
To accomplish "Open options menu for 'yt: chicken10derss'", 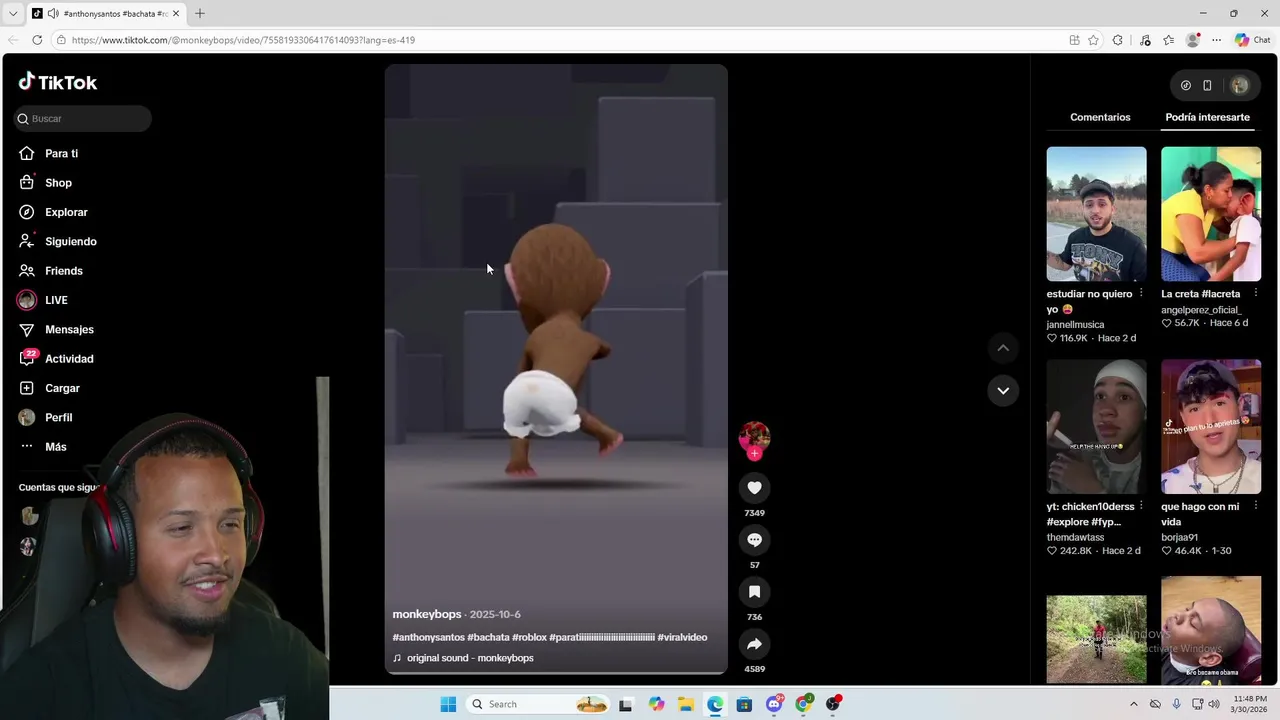I will [x=1141, y=506].
